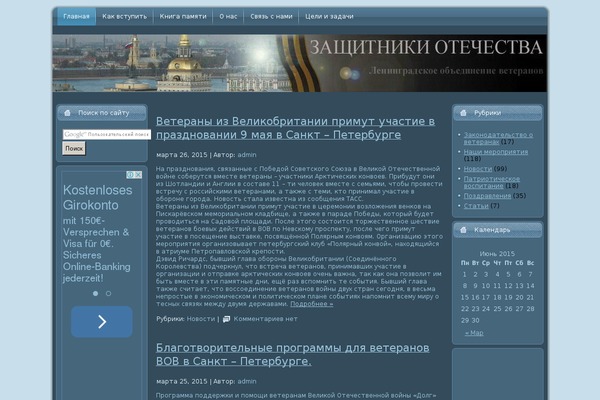This screenshot has height=400, width=600.
Task: Open the AdChoices info icon
Action: pyautogui.click(x=130, y=175)
